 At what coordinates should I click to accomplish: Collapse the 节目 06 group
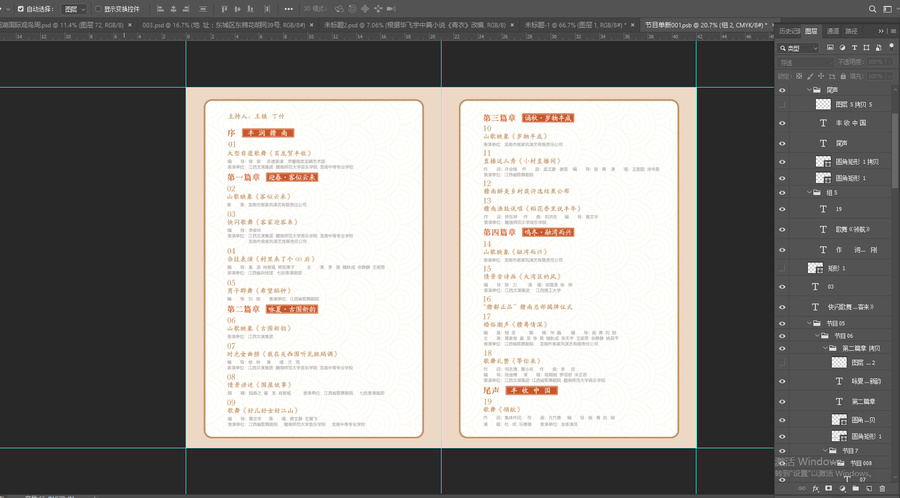coord(817,336)
